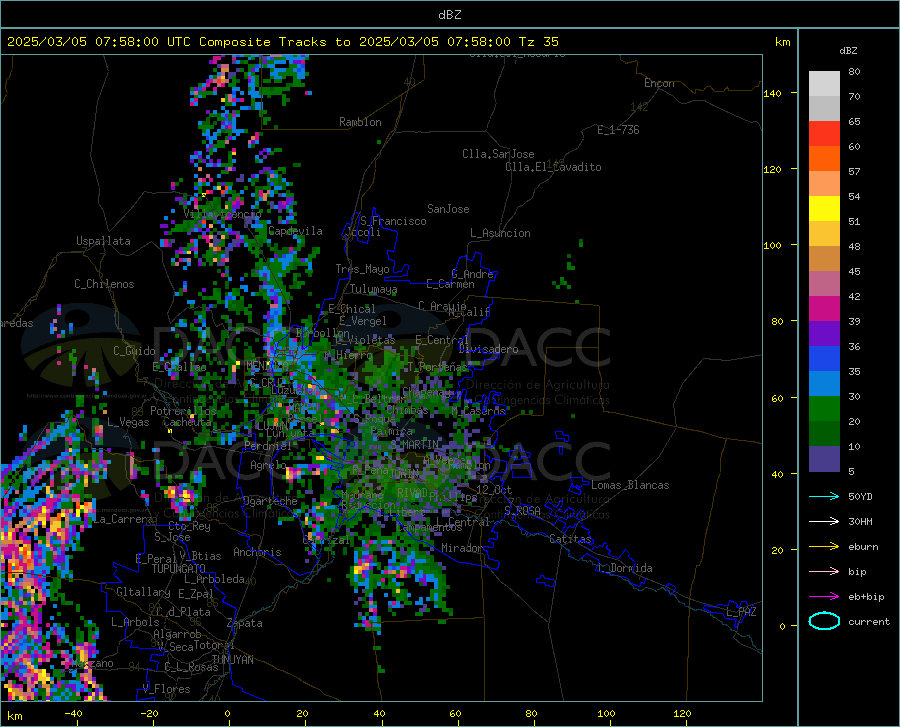Click the 'E_1-736' map label
Image resolution: width=900 pixels, height=727 pixels.
618,130
